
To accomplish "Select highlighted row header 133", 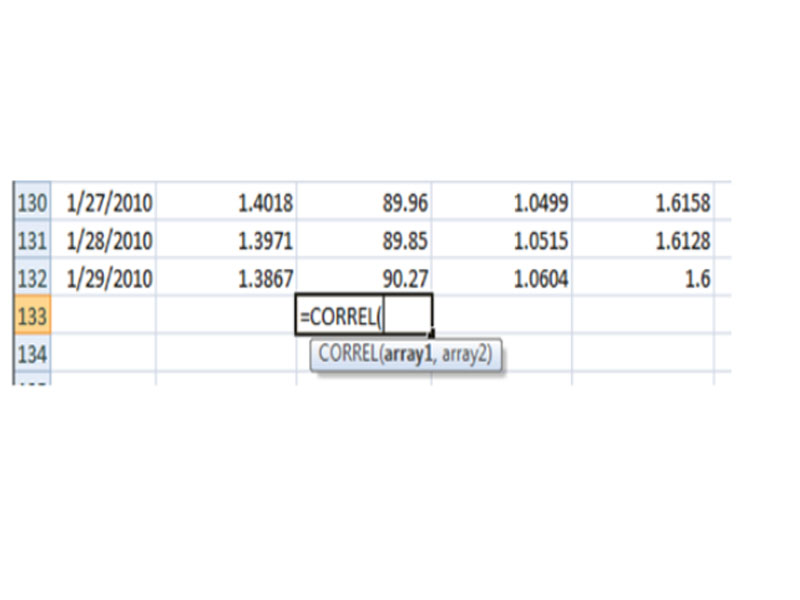I will tap(33, 315).
